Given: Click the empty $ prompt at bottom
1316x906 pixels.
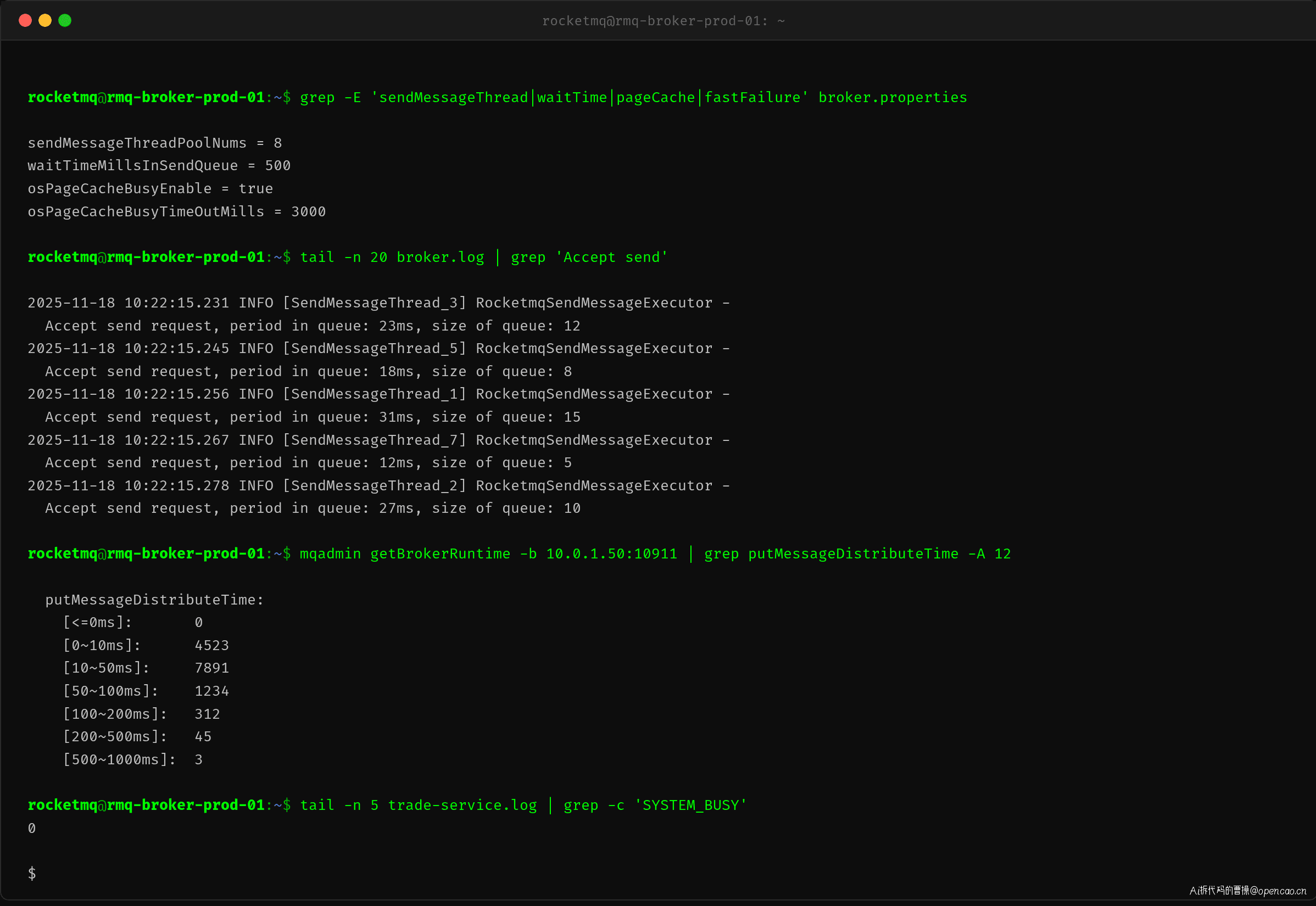Looking at the screenshot, I should 32,874.
